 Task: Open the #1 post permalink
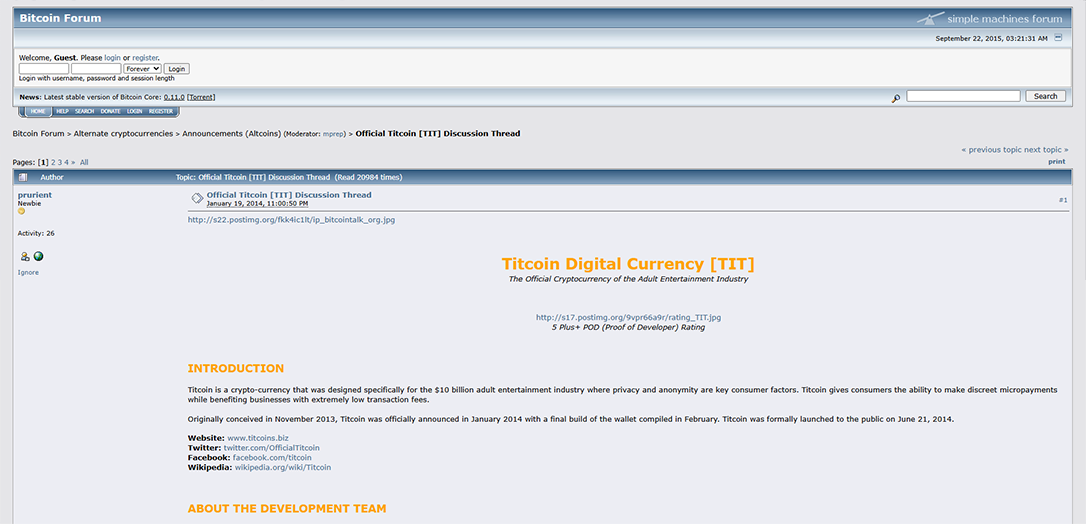1063,200
